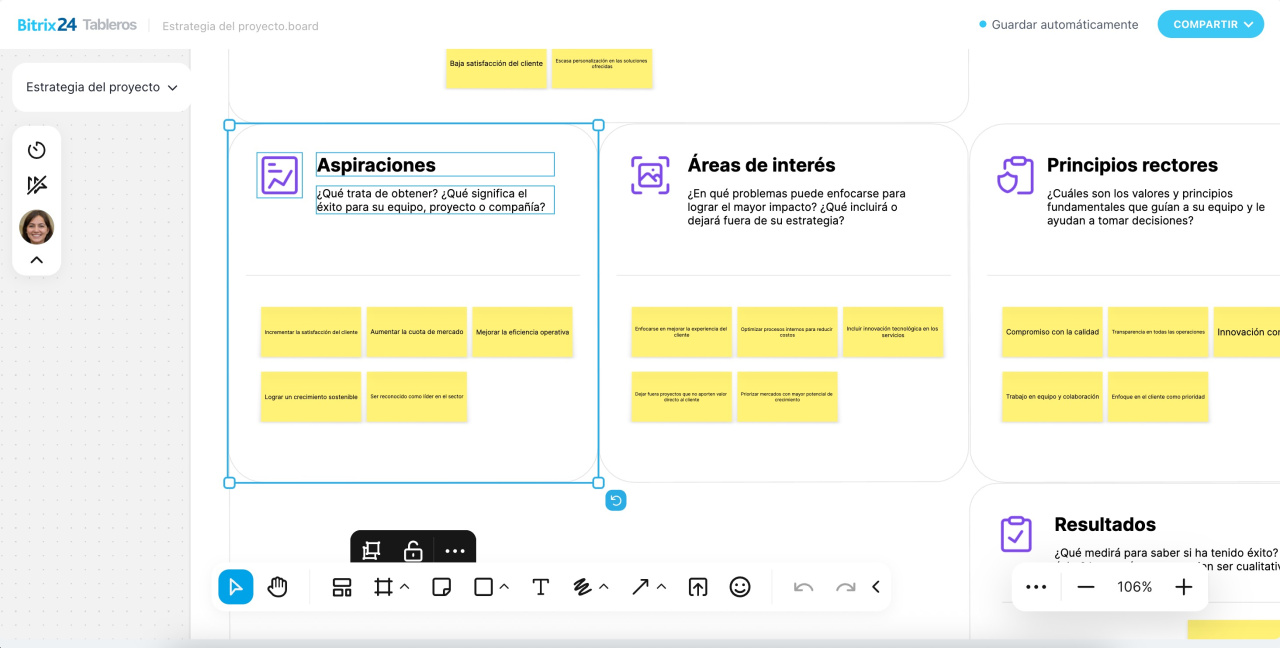Open the emoji sticker picker
Screen dimensions: 1280x648
(x=740, y=587)
